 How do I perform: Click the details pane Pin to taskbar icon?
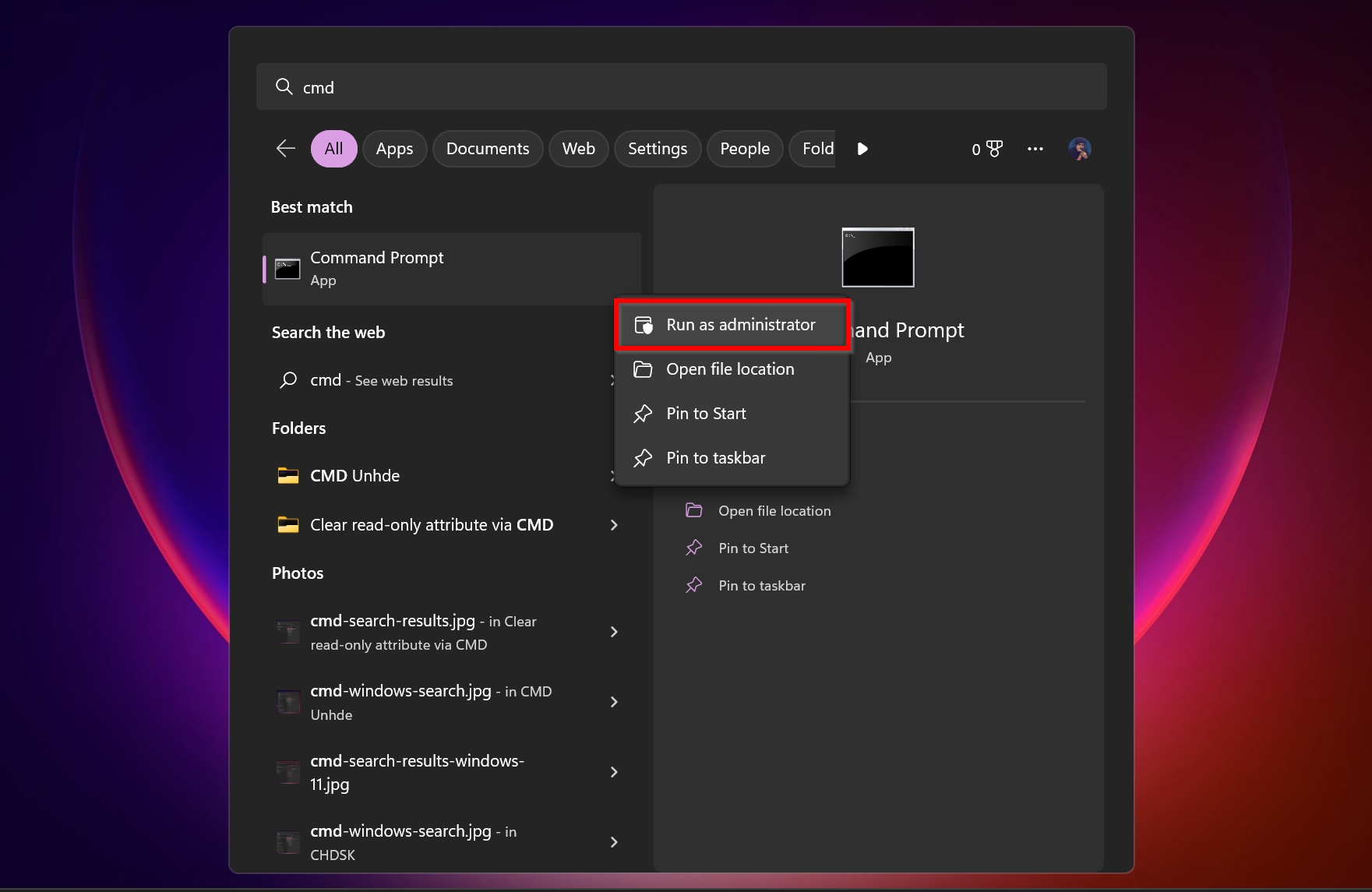pyautogui.click(x=693, y=585)
